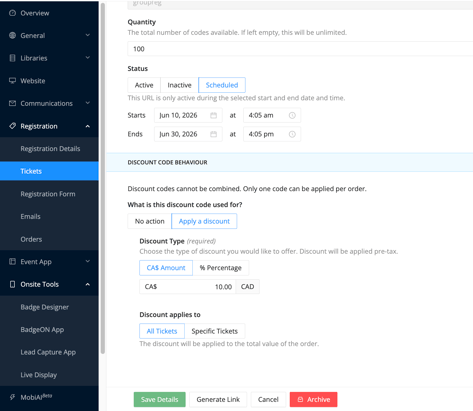Open the CAD currency selector

coord(247,287)
